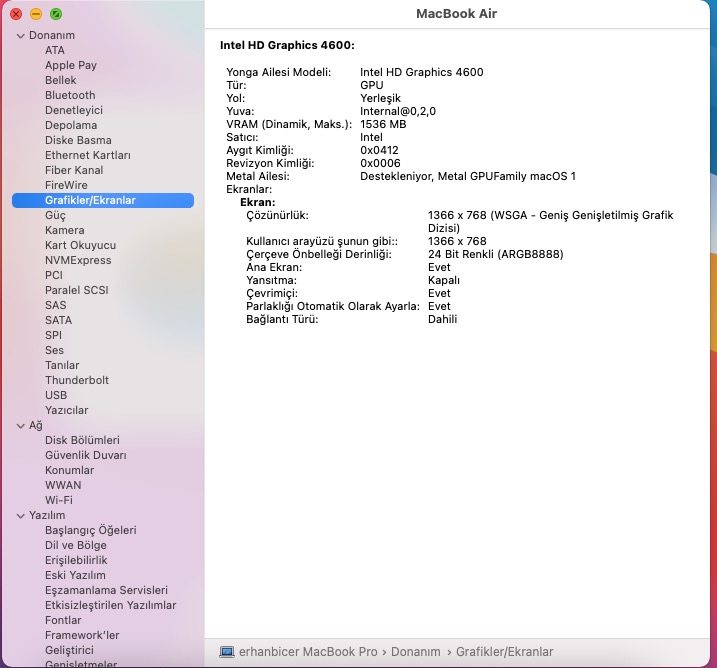The width and height of the screenshot is (717, 668).
Task: Click the green full-screen window button
Action: coord(56,14)
